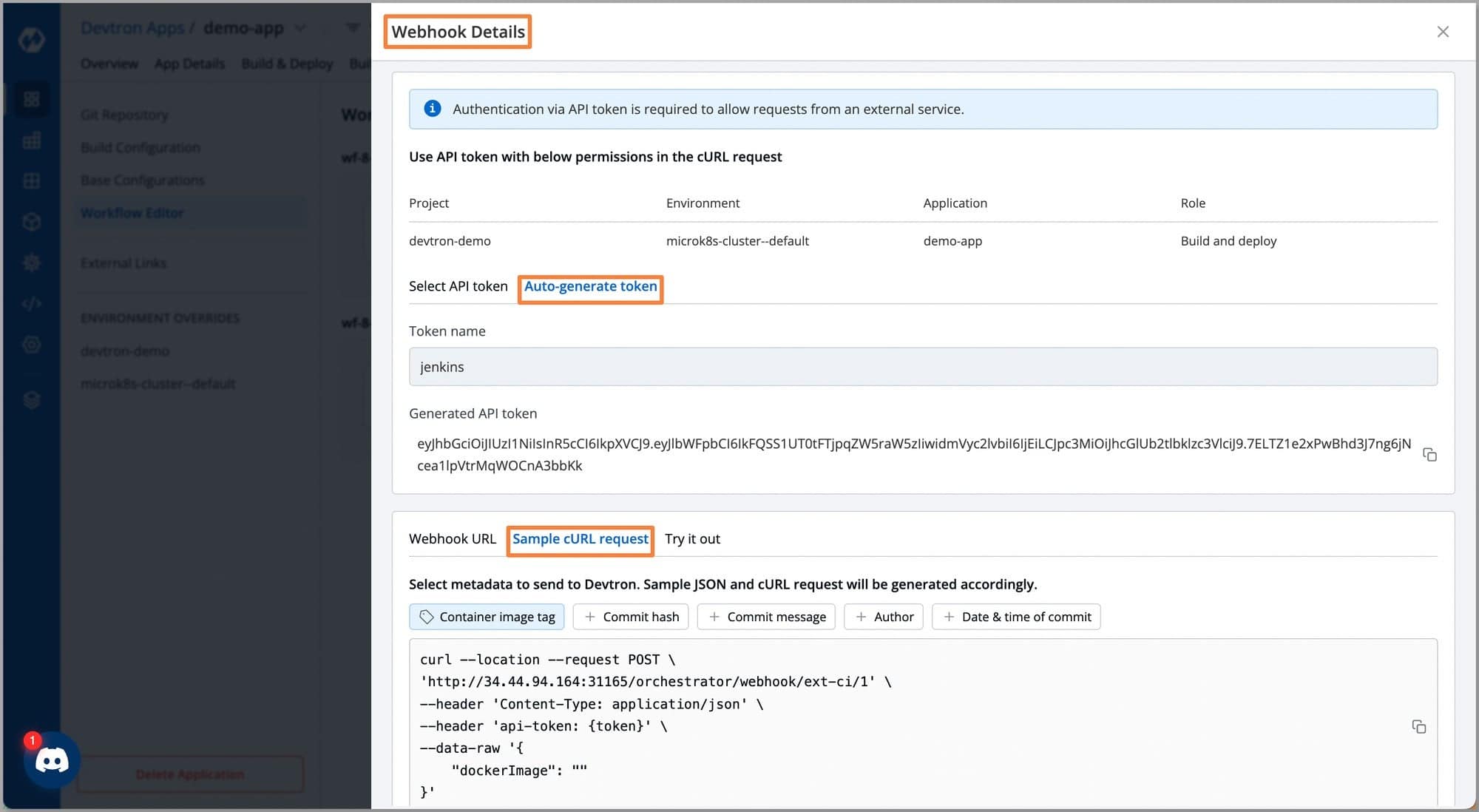Click the Delete Application button

click(x=190, y=774)
